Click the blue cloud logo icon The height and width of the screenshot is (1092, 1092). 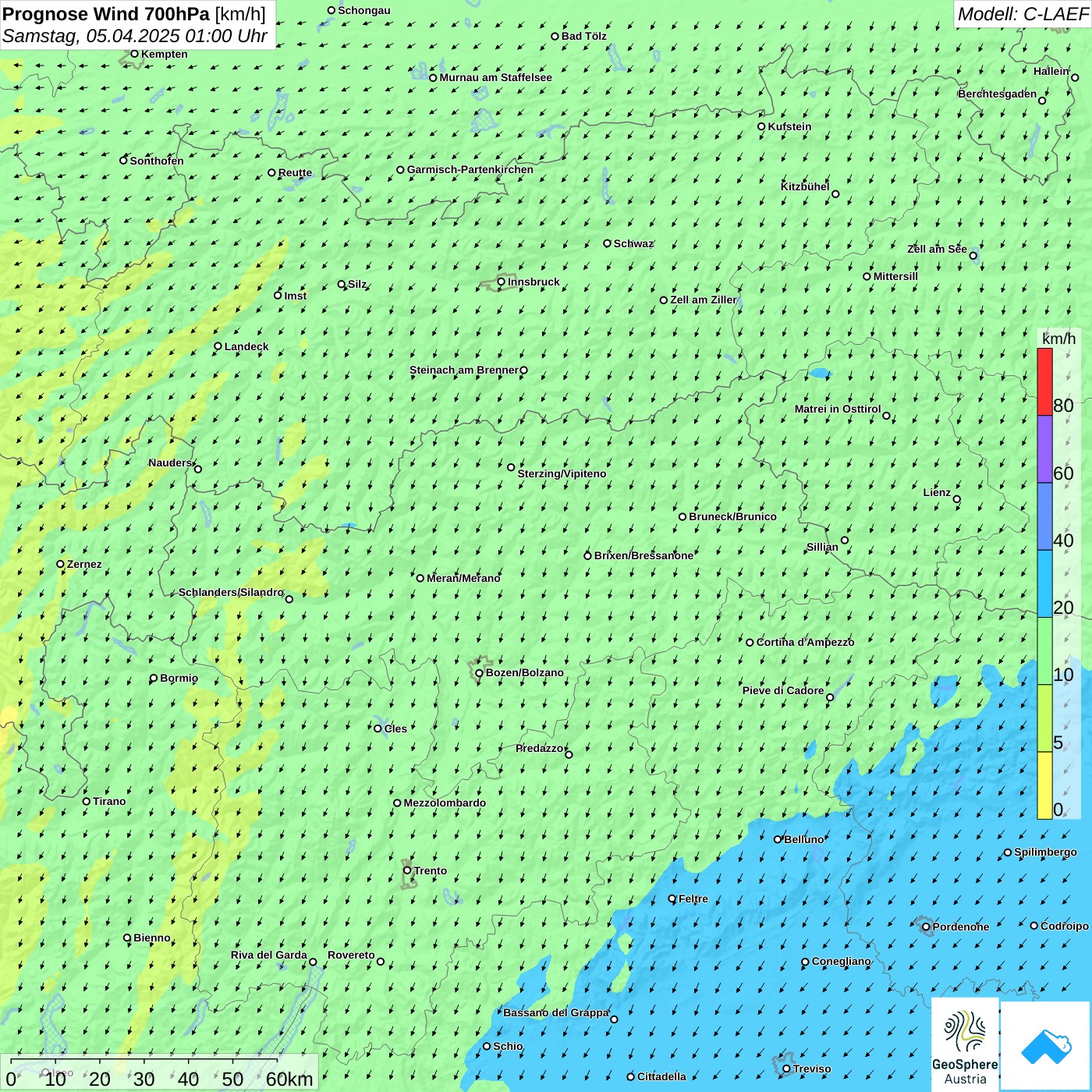pos(1045,1046)
